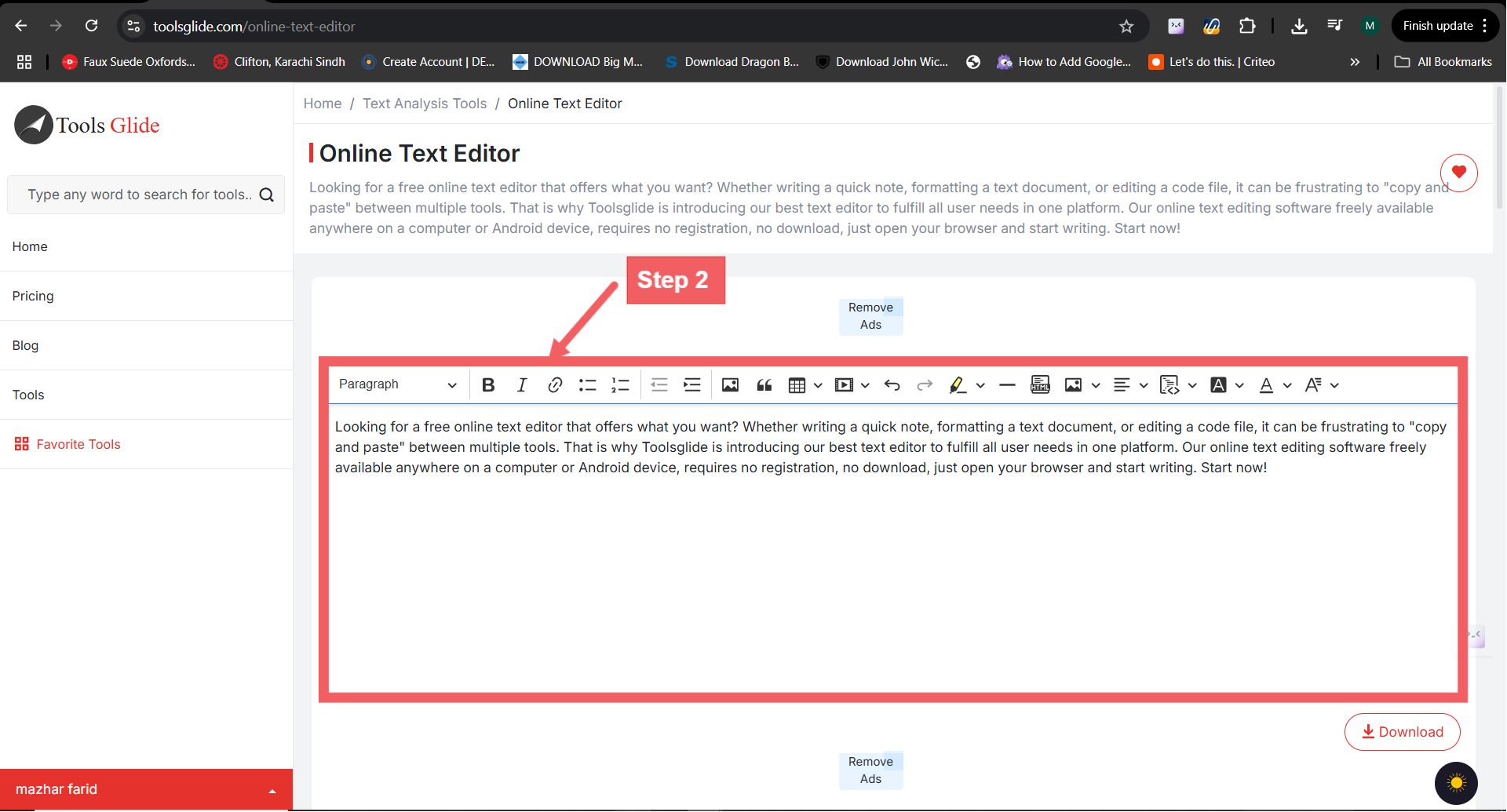
Task: Click the insert HTML embed icon
Action: [1040, 384]
